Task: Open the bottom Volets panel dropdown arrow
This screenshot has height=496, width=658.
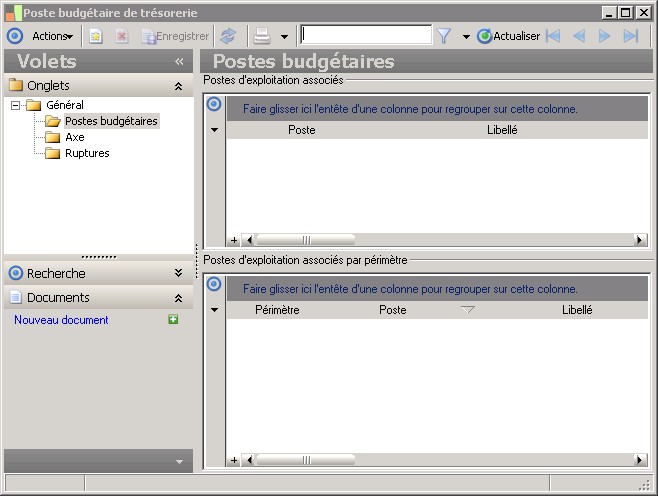Action: [x=179, y=462]
